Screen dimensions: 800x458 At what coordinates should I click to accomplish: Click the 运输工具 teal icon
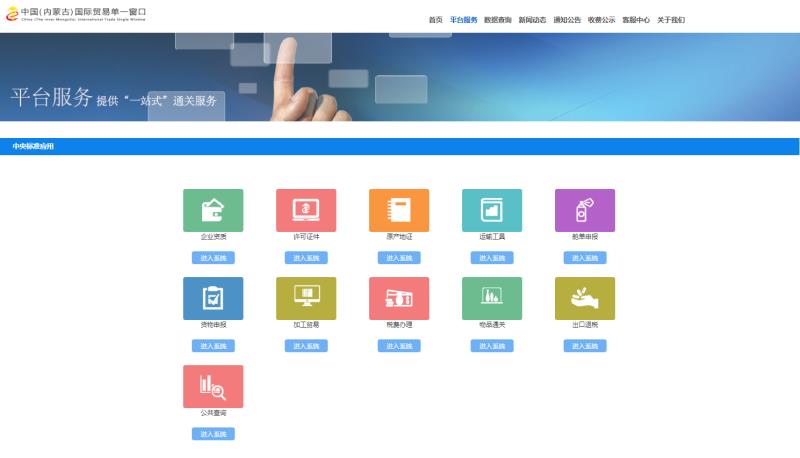point(492,210)
